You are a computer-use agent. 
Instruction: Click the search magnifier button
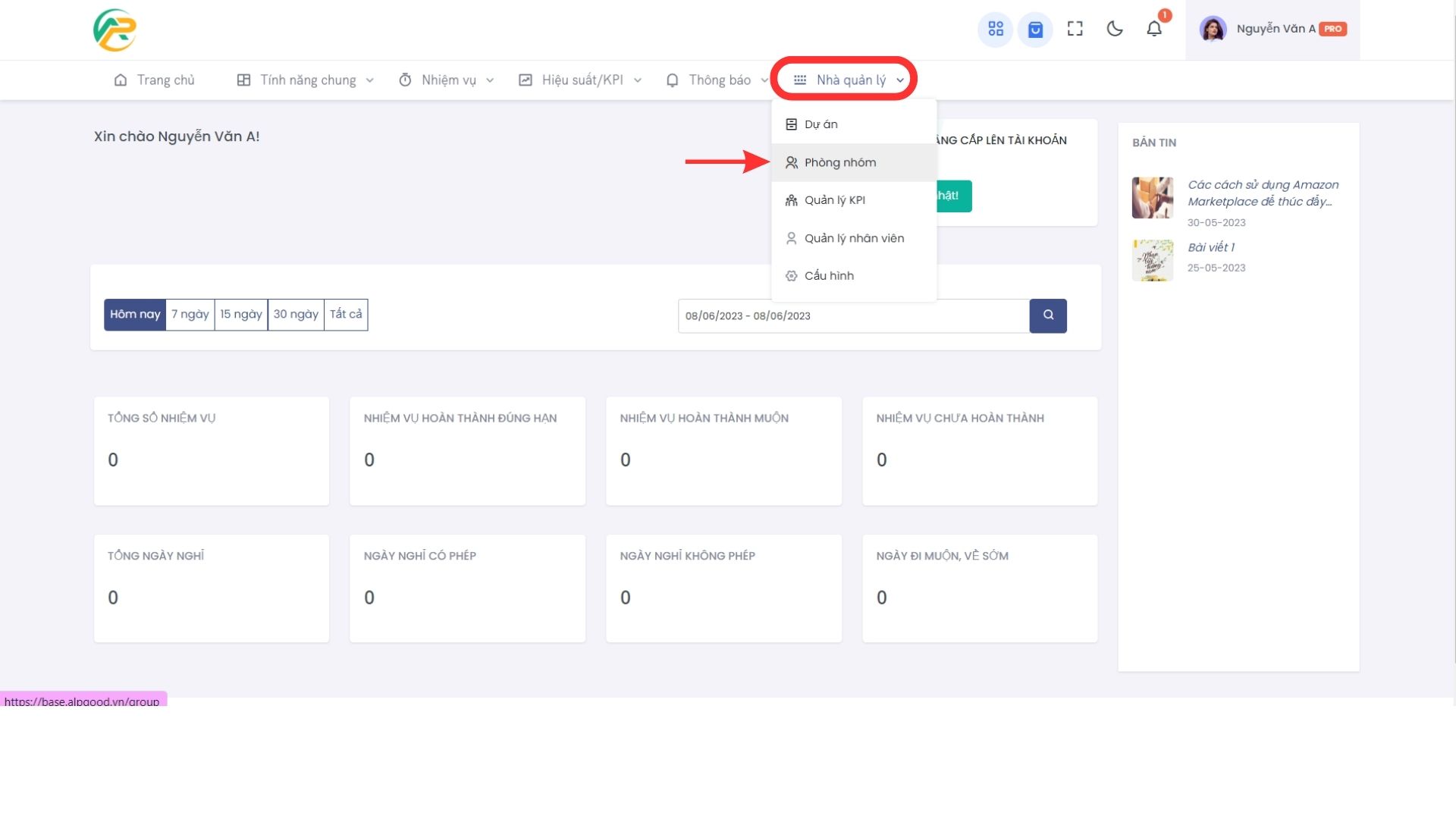point(1048,315)
